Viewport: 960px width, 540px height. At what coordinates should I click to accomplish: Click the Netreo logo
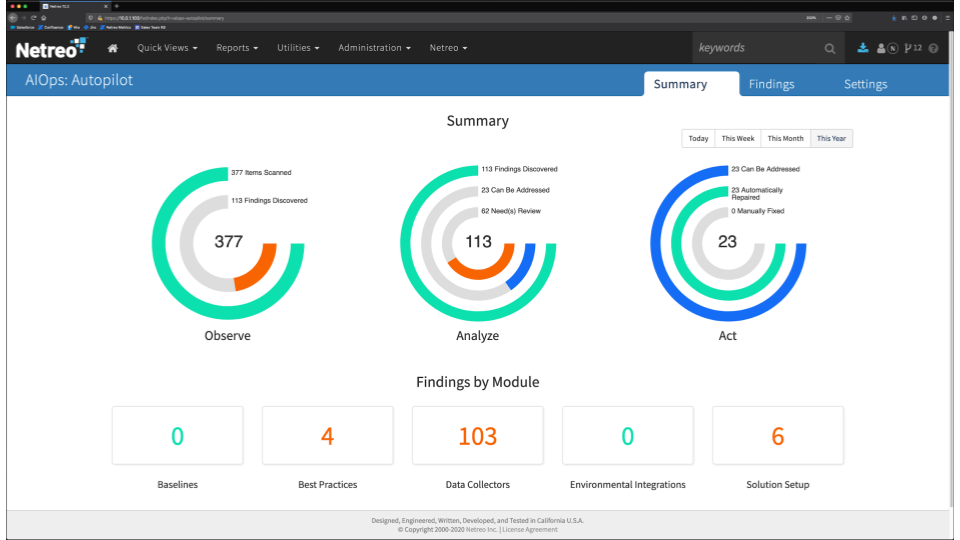pyautogui.click(x=51, y=48)
